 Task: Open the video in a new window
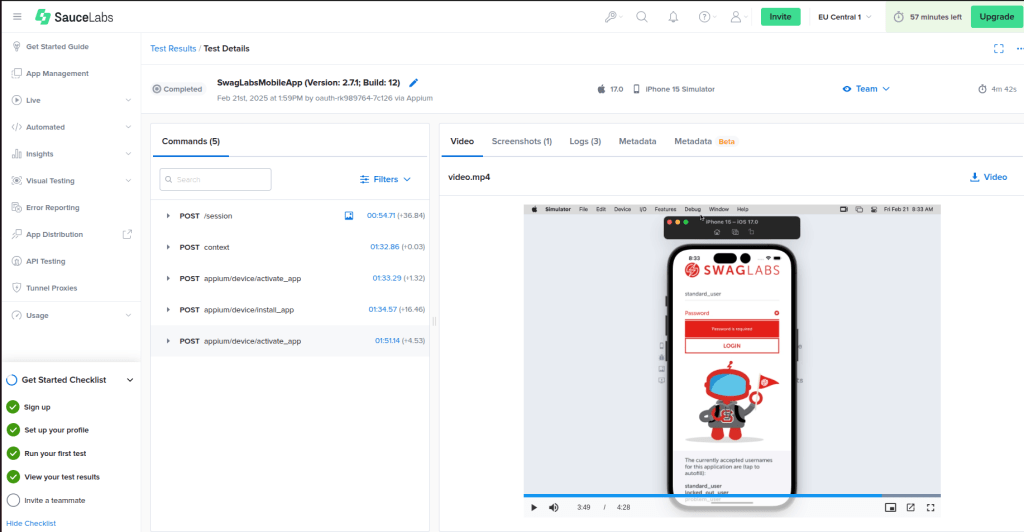pyautogui.click(x=910, y=508)
